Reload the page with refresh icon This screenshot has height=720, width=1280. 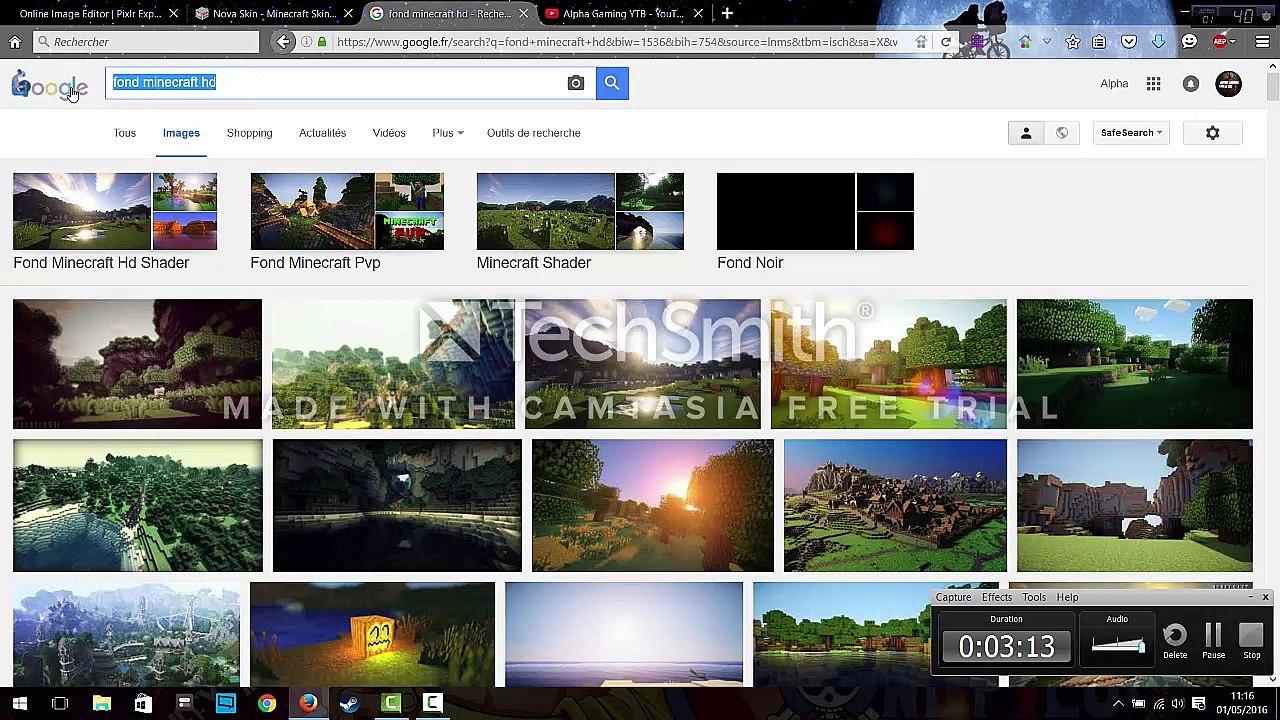945,42
